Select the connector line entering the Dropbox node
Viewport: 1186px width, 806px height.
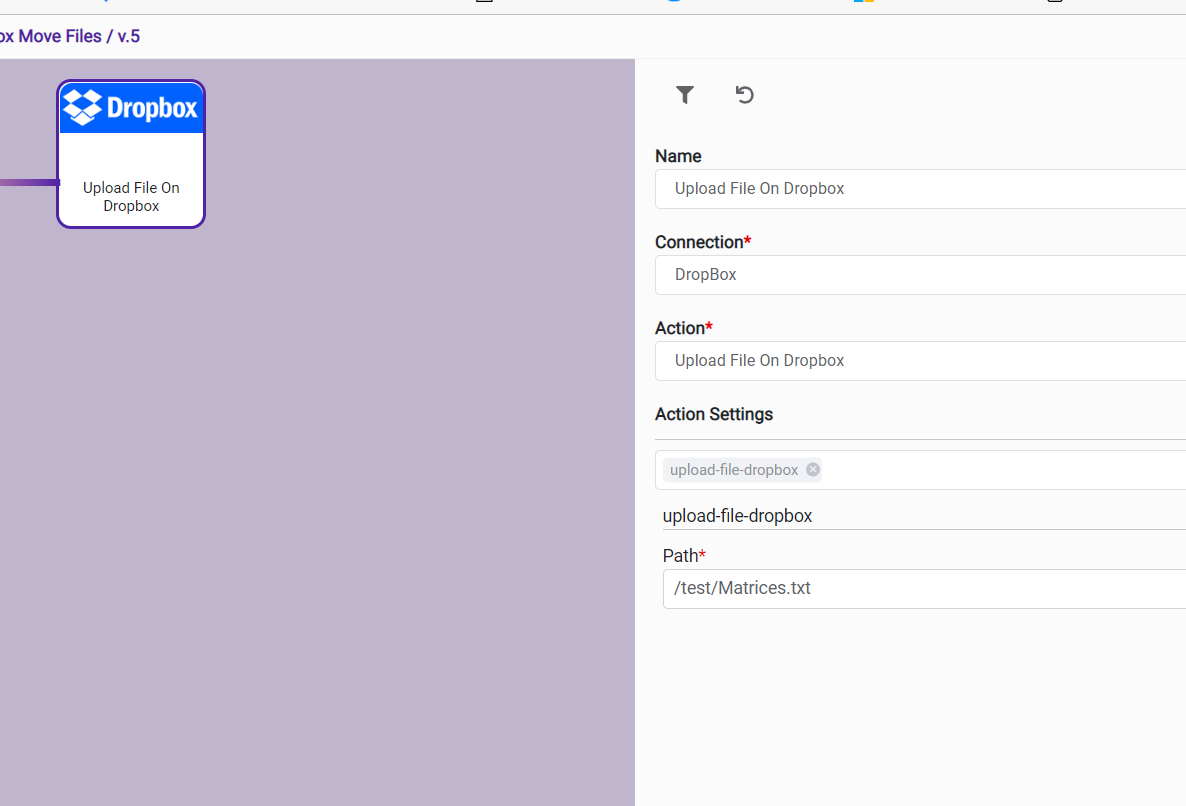tap(28, 182)
